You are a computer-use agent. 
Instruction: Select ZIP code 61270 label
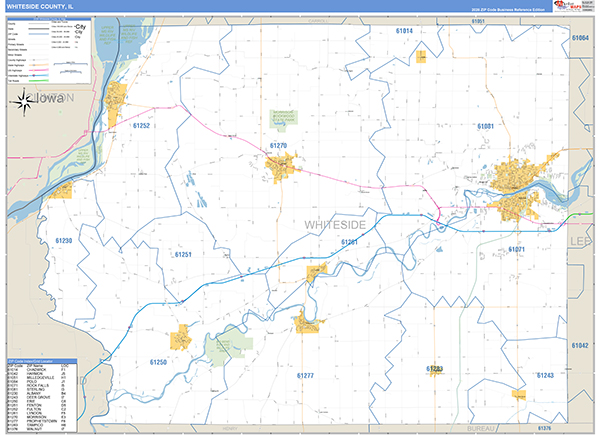(278, 146)
